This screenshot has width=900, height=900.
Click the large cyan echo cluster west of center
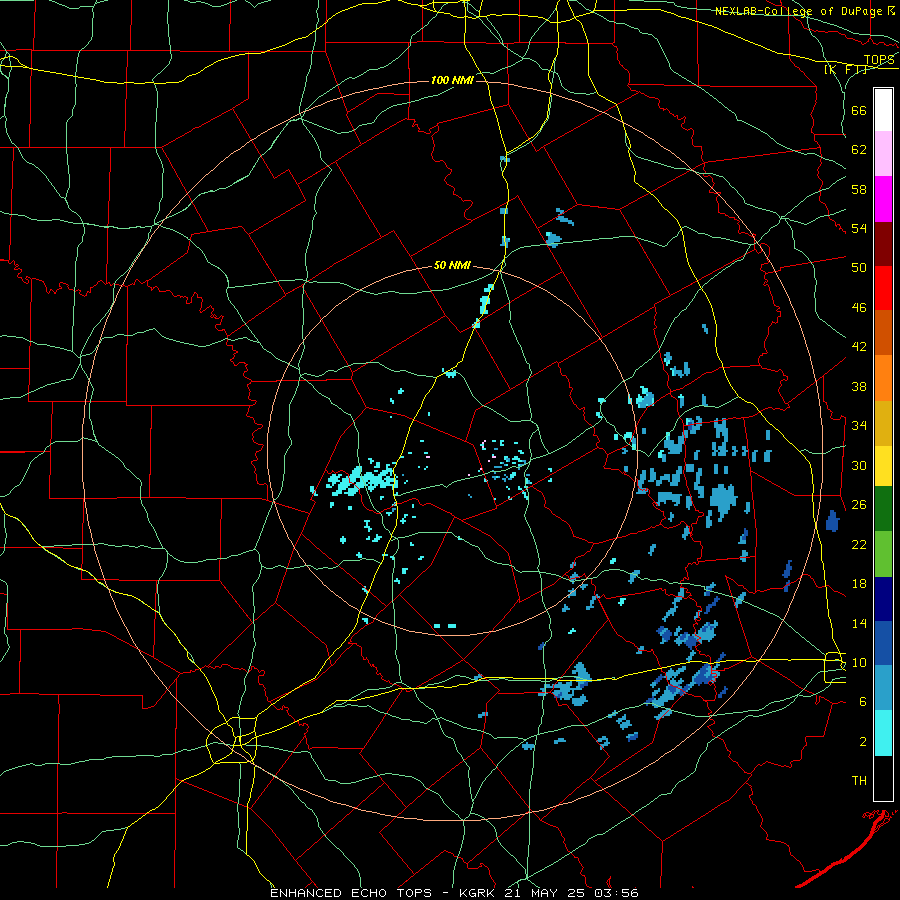coord(363,479)
